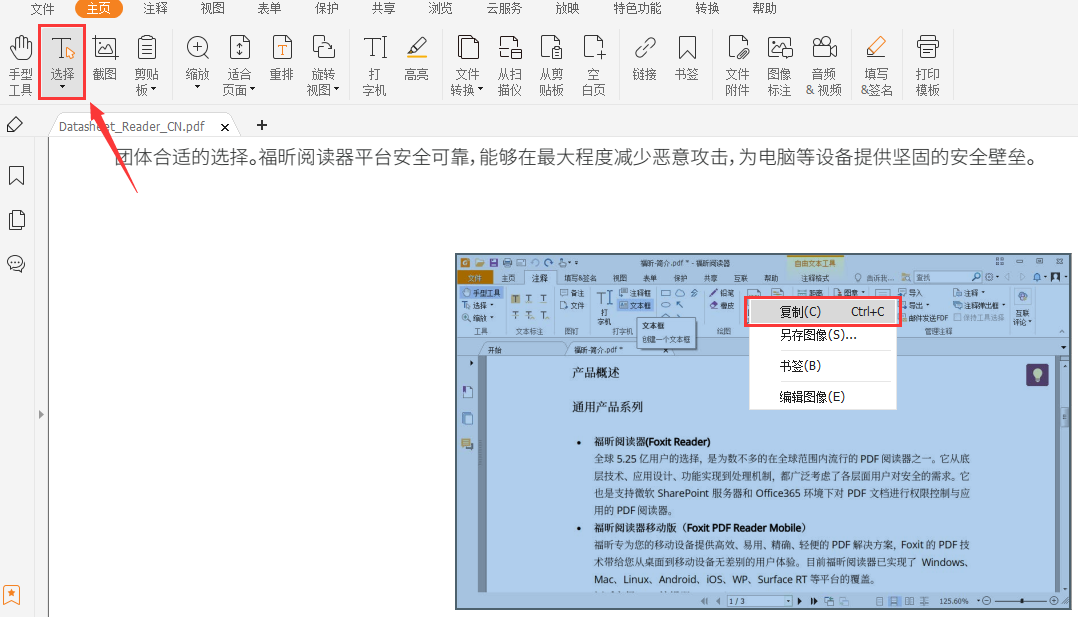The width and height of the screenshot is (1078, 617).
Task: Toggle the page thumbnails sidebar panel
Action: coord(16,219)
